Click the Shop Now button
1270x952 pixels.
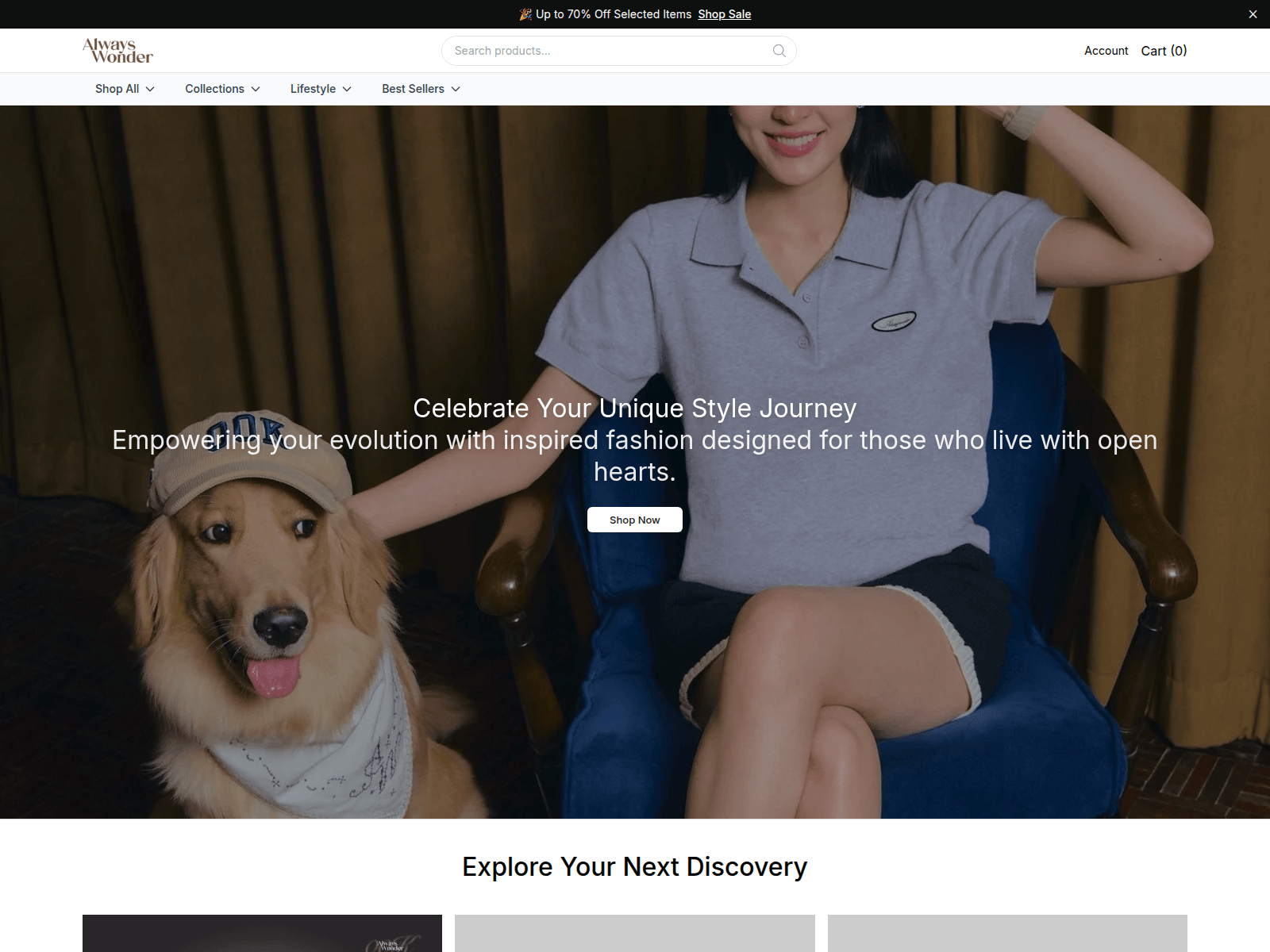coord(635,520)
